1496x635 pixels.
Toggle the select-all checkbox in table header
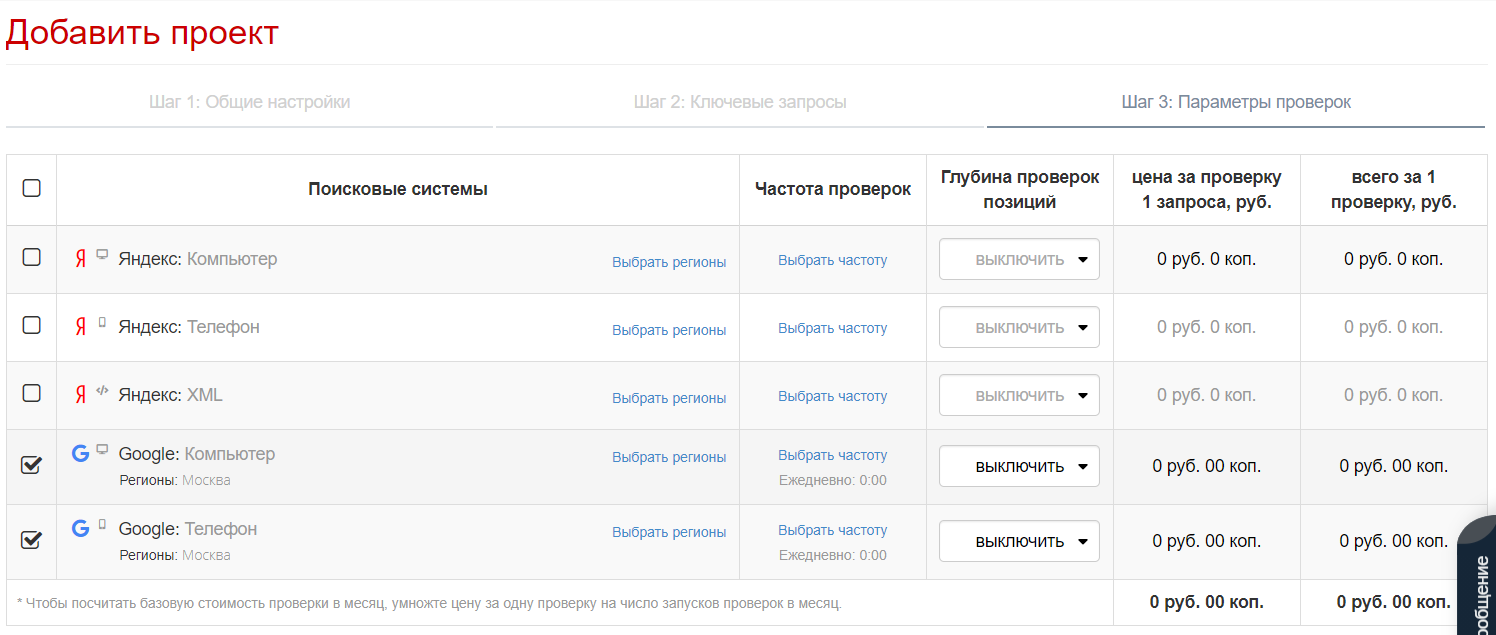32,188
